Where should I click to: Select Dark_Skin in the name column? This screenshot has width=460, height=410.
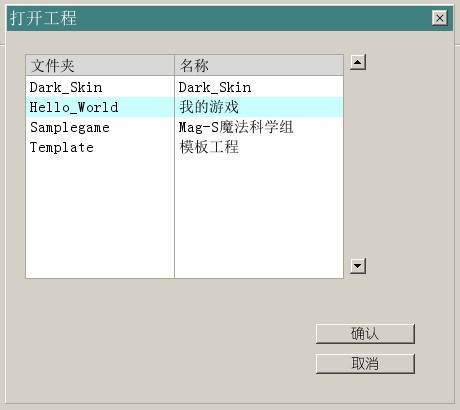coord(215,88)
